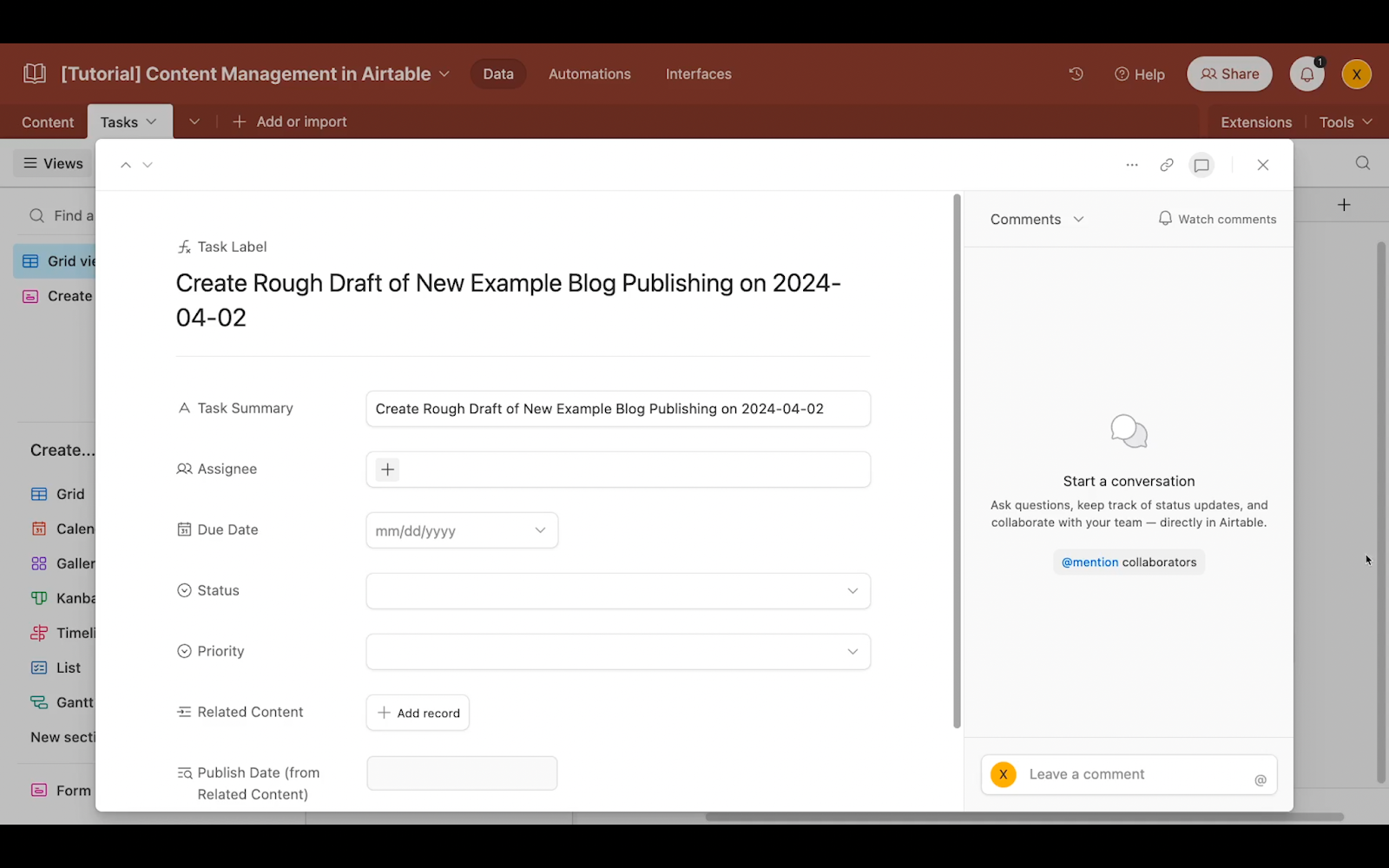Open base history clock icon
The height and width of the screenshot is (868, 1389).
point(1076,74)
